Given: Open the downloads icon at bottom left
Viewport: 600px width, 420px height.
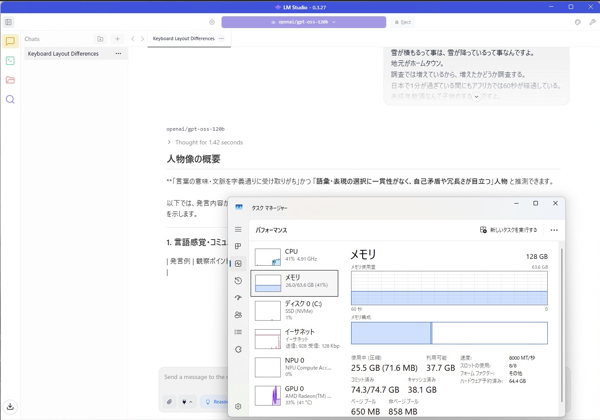Looking at the screenshot, I should tap(10, 407).
